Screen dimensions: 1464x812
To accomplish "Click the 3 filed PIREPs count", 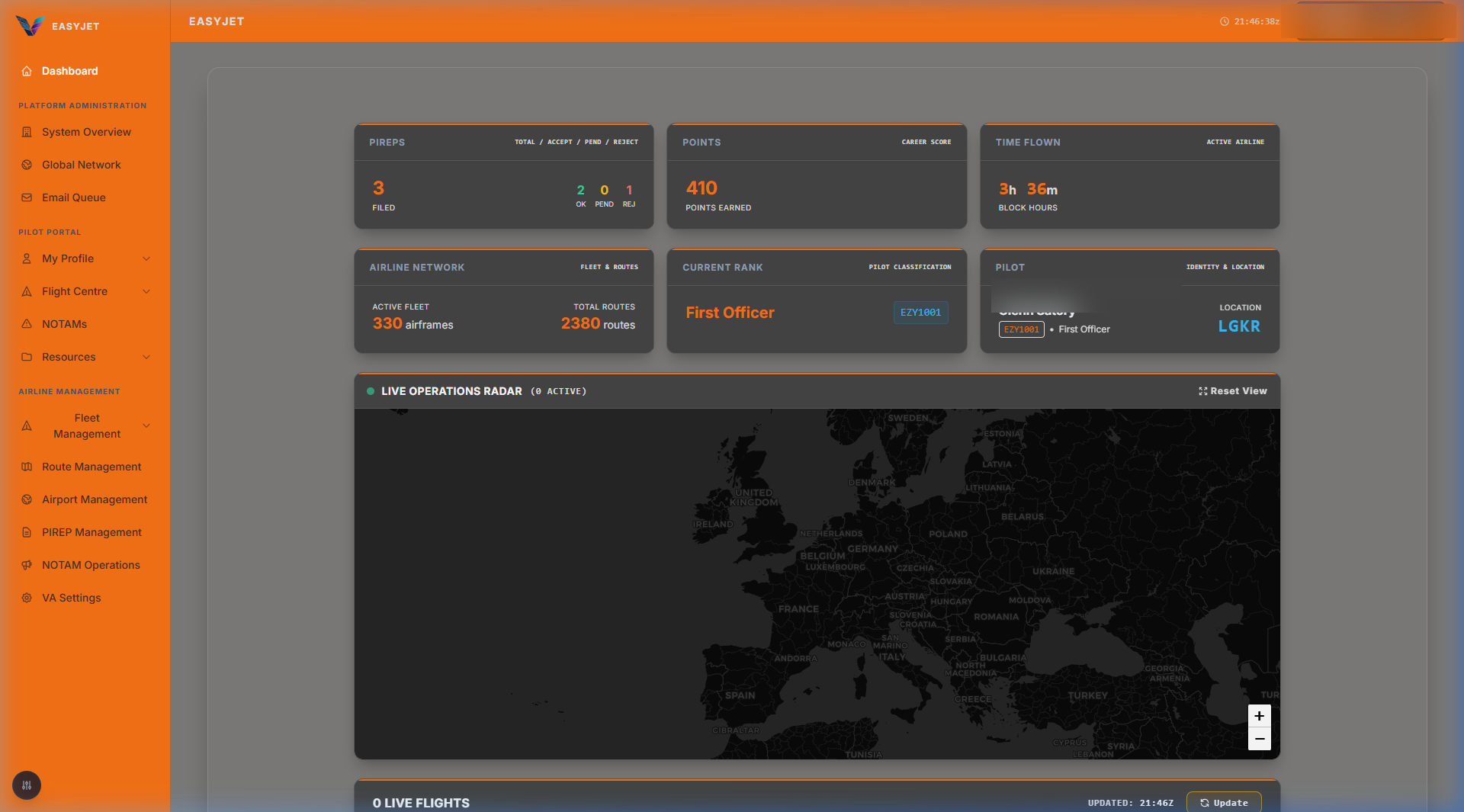I will pyautogui.click(x=378, y=188).
